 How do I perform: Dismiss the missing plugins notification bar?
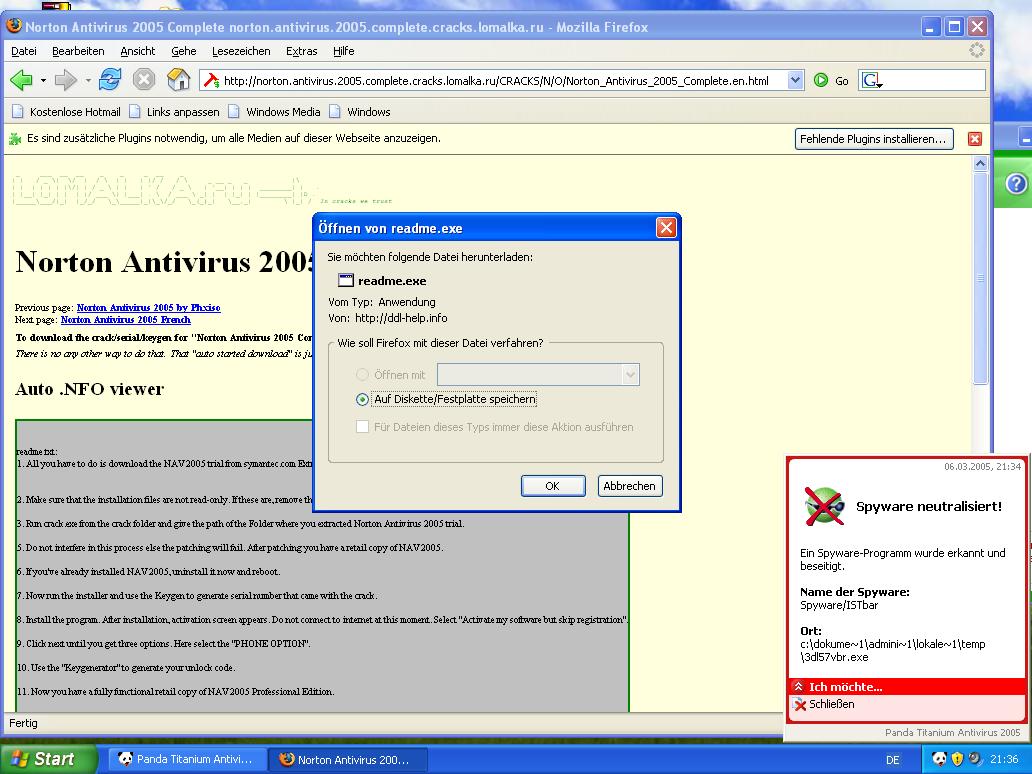[x=975, y=139]
